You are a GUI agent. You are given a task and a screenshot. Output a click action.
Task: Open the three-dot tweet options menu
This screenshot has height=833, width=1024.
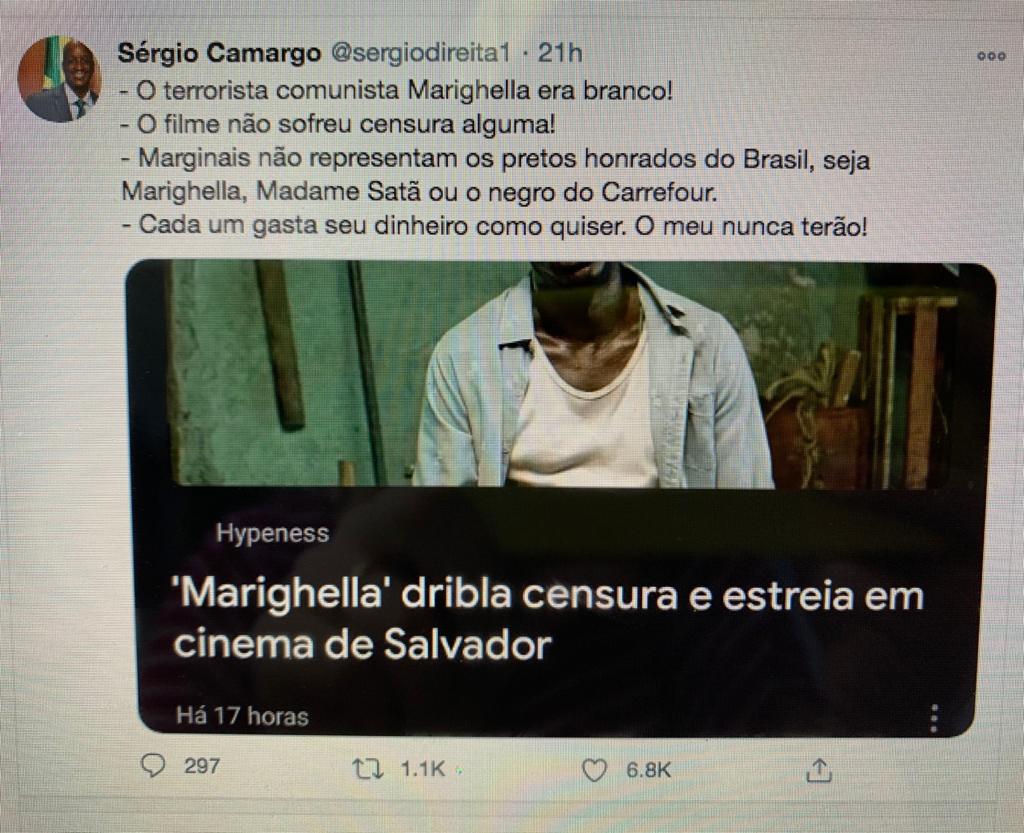(x=991, y=56)
